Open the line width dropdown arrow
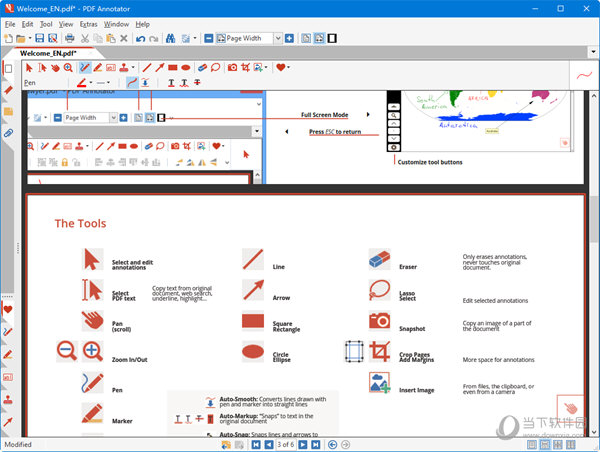 (x=109, y=82)
